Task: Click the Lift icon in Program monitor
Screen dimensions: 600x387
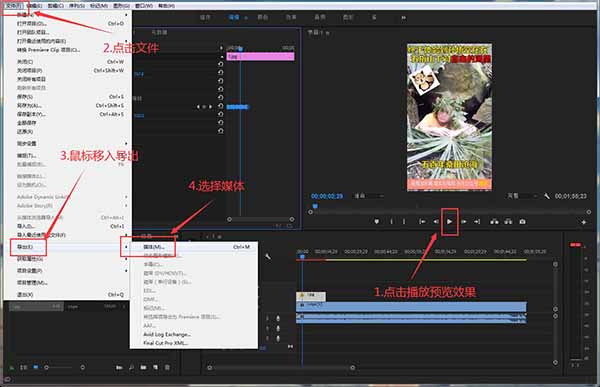Action: click(x=494, y=222)
